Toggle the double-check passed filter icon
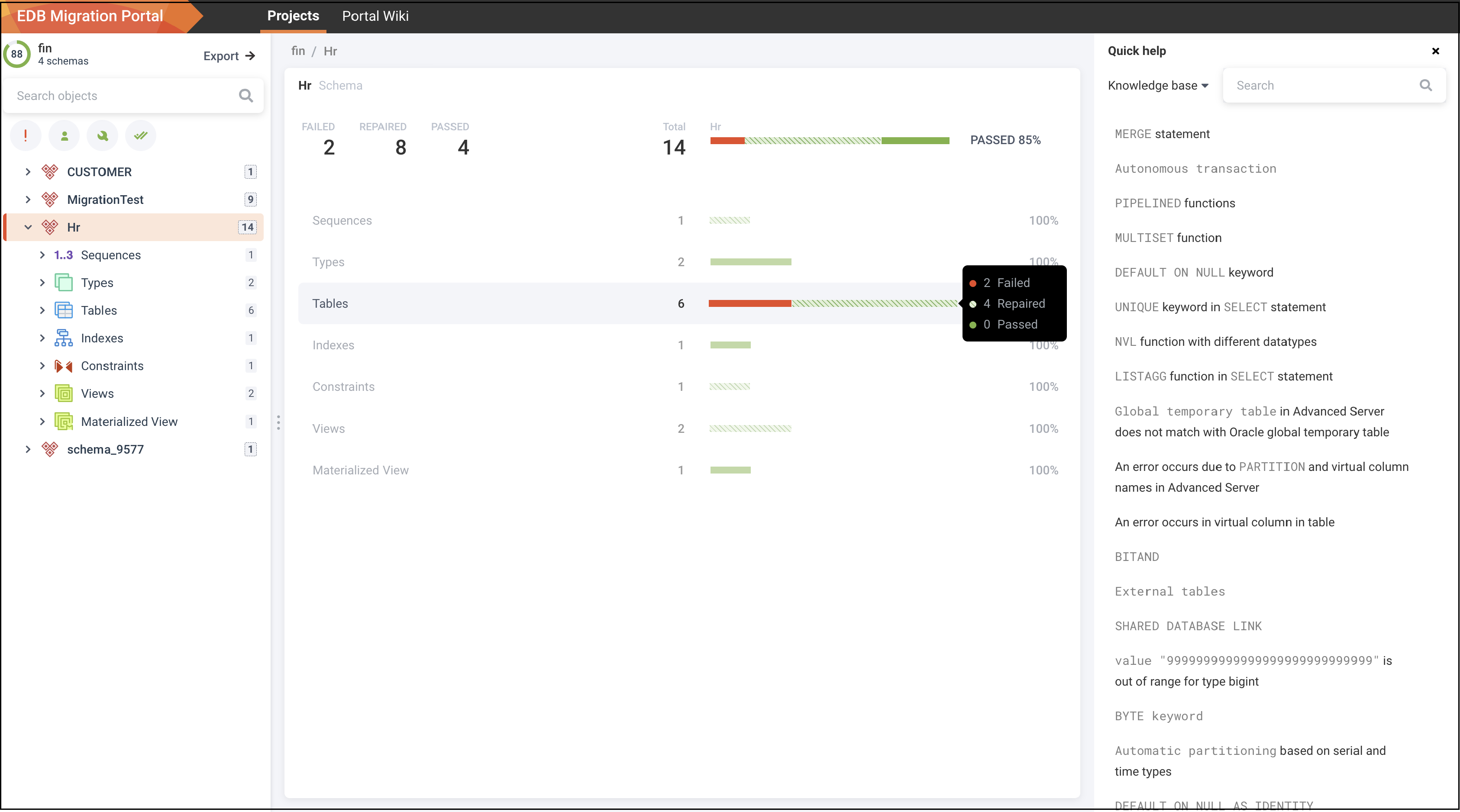 (141, 135)
